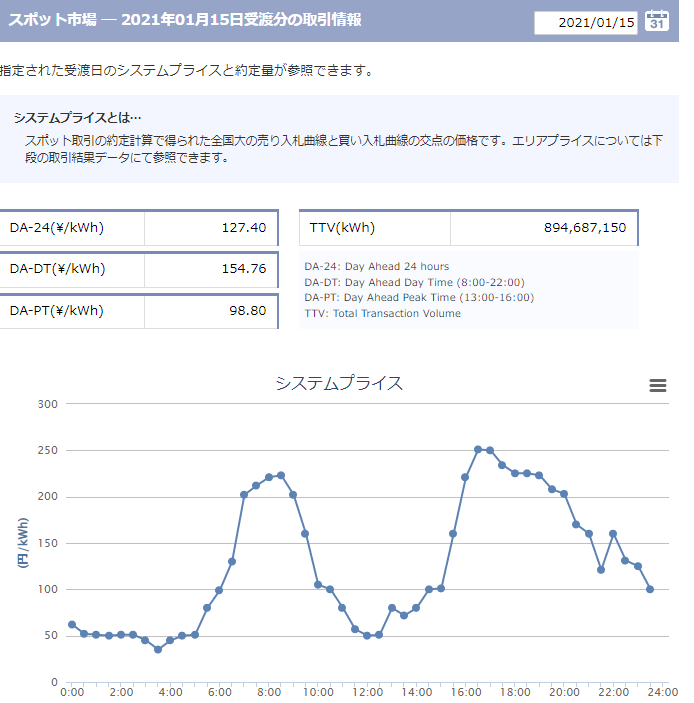Screen dimensions: 694x703
Task: Select the DA-24(¥/kWh) label cell
Action: click(72, 228)
